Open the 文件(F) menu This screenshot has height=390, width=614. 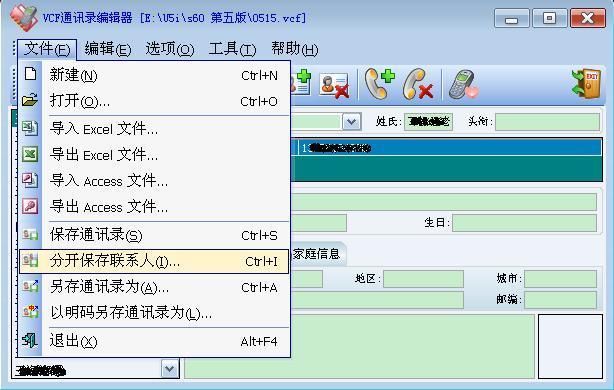click(47, 49)
